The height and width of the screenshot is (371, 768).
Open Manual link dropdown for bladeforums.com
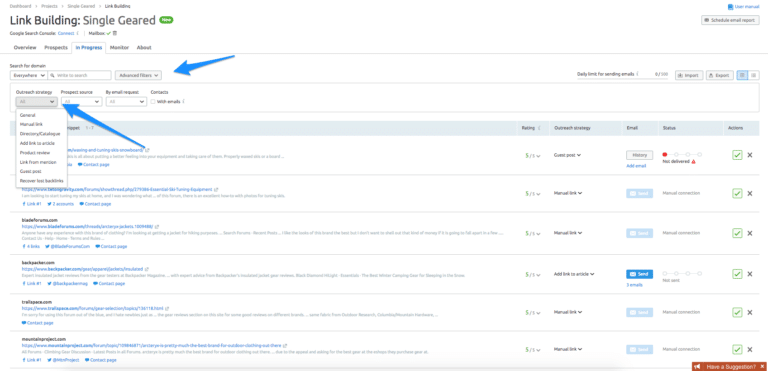[568, 233]
